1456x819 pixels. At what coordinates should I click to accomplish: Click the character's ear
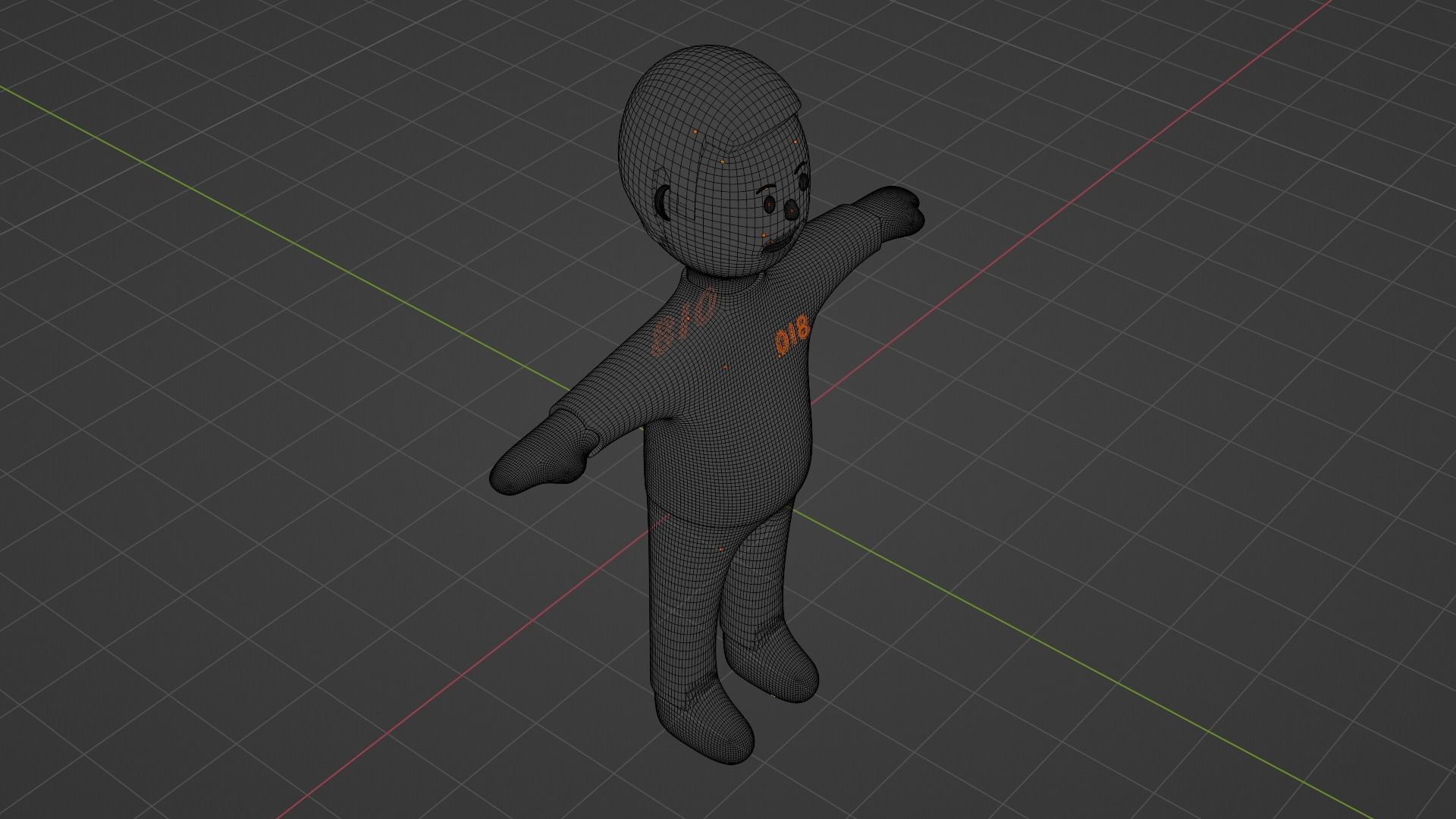click(664, 203)
